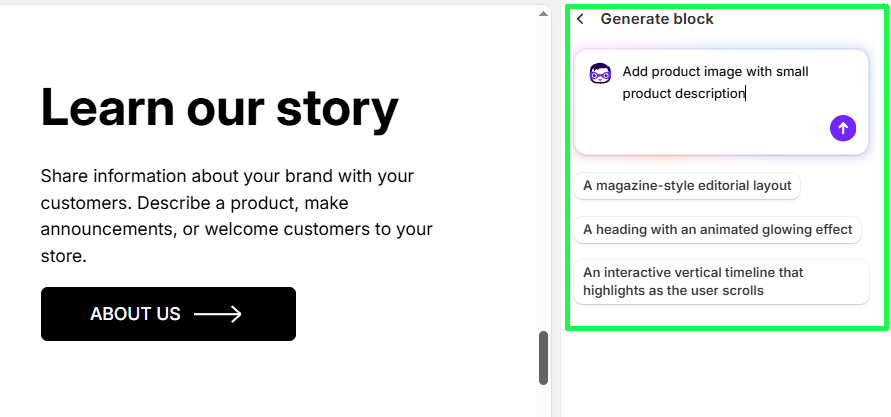Go back using the chevron beside Generate block
Image resolution: width=891 pixels, height=417 pixels.
point(581,19)
